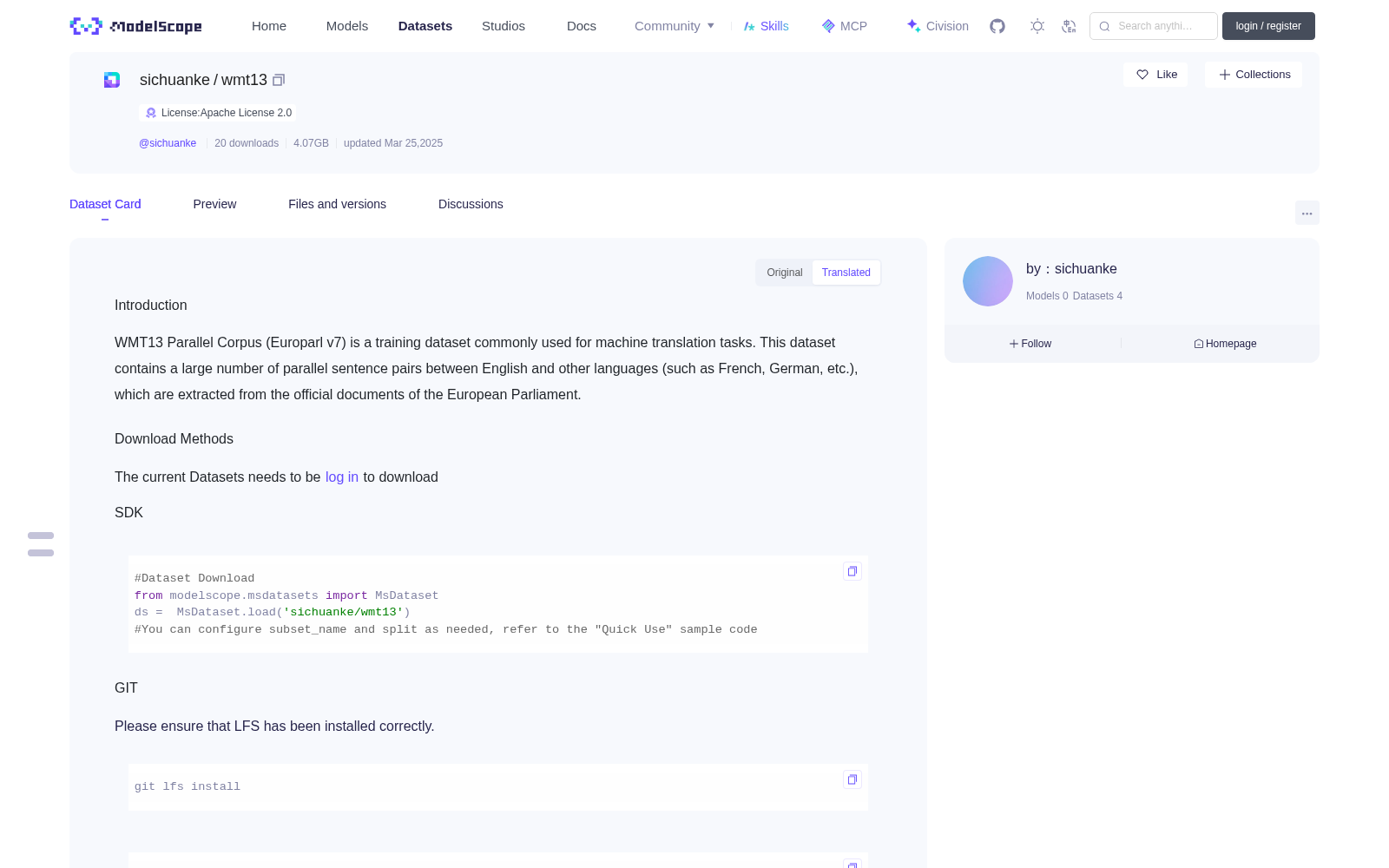Click the Homepage house icon

click(1199, 344)
